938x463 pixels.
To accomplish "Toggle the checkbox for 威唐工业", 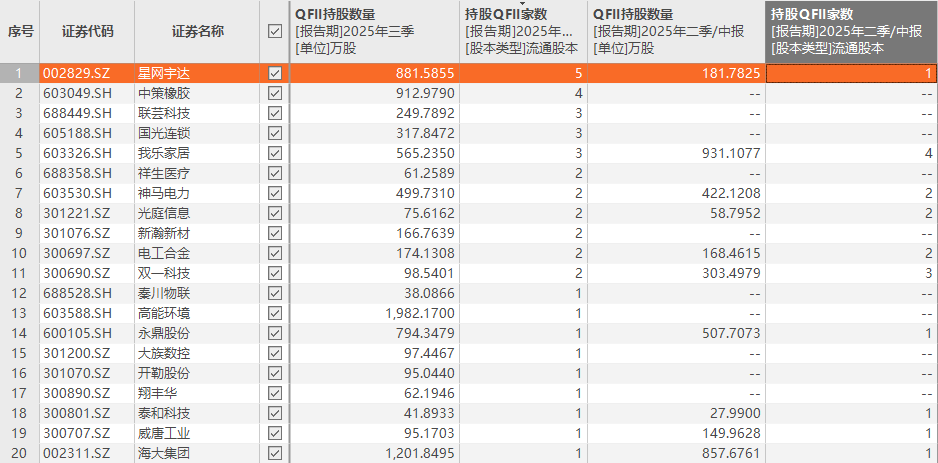I will [x=275, y=433].
